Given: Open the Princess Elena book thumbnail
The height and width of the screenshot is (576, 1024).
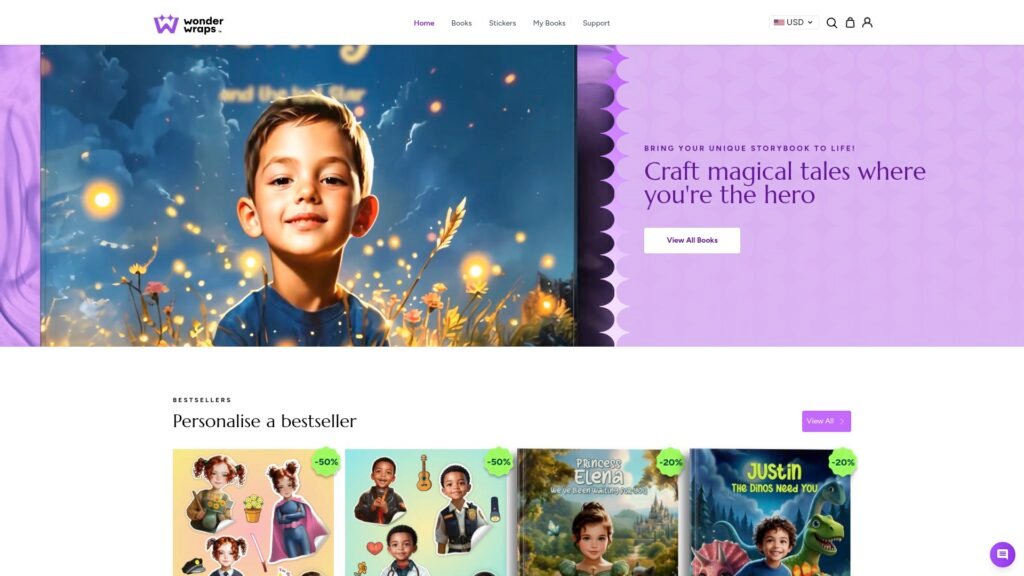Looking at the screenshot, I should [598, 512].
